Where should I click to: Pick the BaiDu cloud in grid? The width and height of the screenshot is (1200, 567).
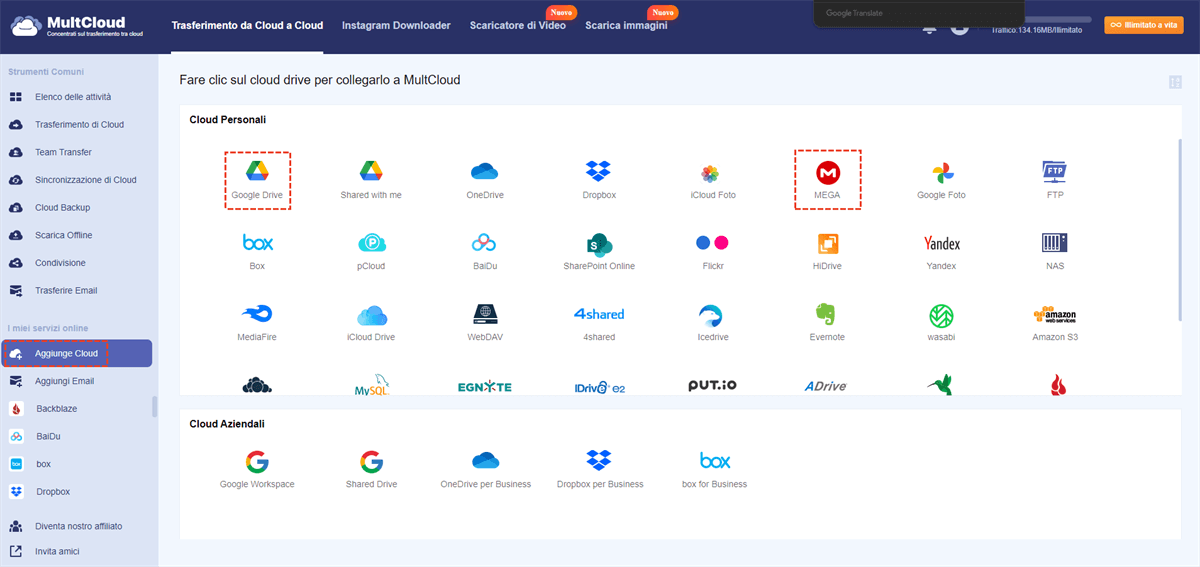(x=485, y=243)
